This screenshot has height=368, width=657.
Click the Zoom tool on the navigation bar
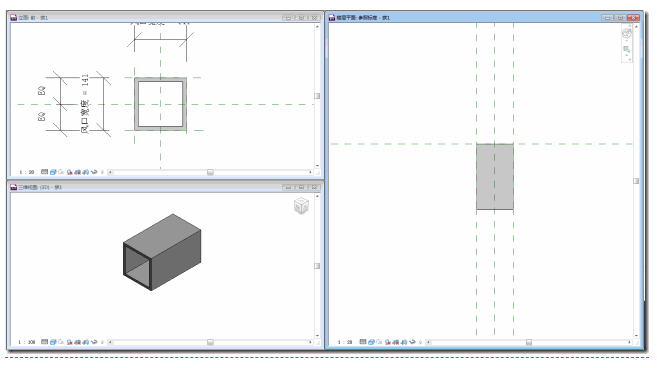(x=626, y=49)
